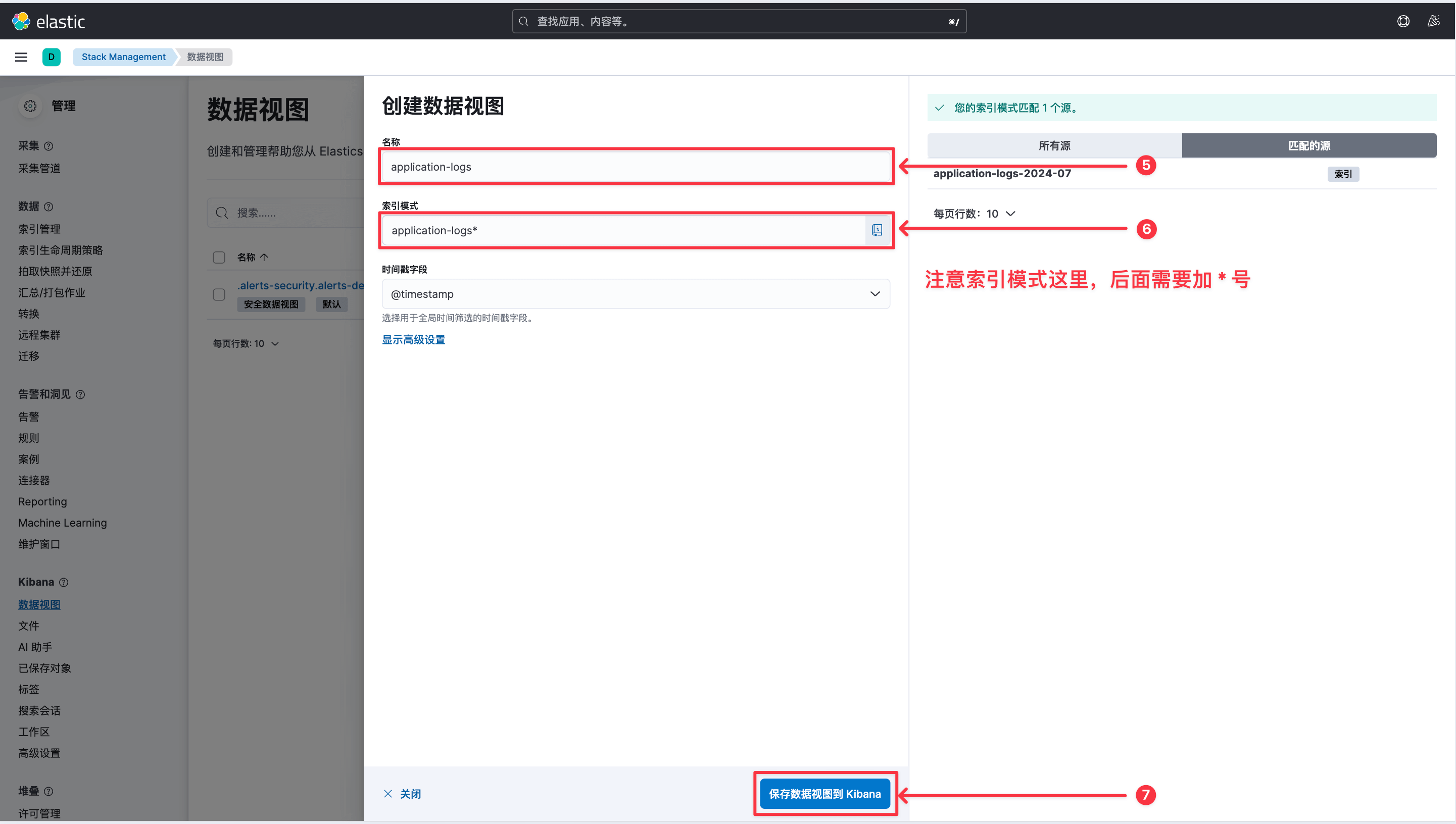Open 标签 in sidebar

[x=28, y=689]
